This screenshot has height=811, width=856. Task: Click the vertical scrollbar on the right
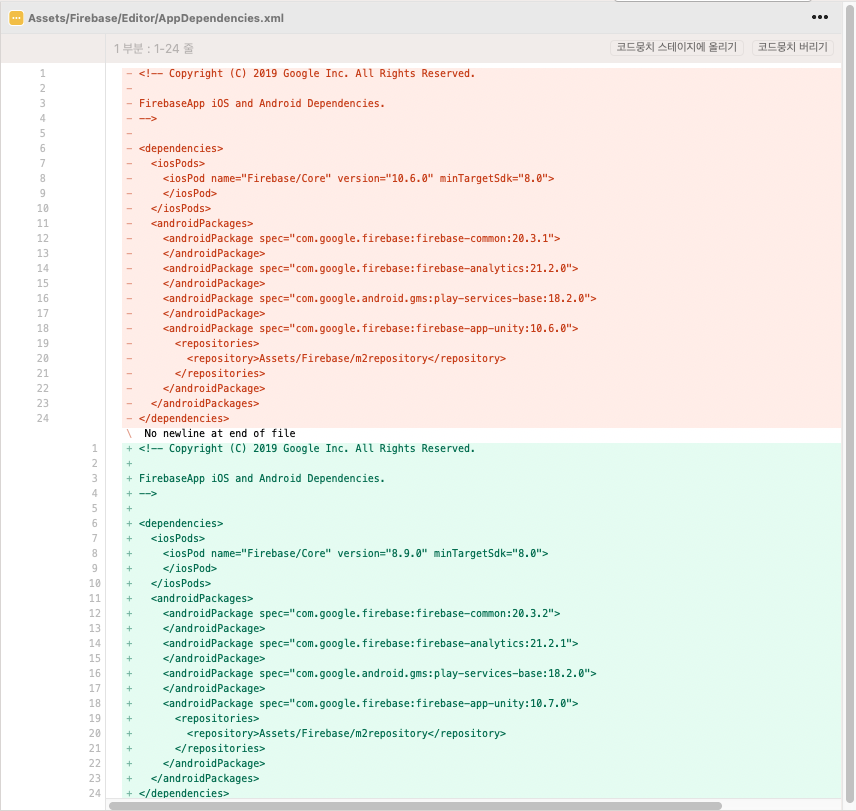[x=849, y=404]
